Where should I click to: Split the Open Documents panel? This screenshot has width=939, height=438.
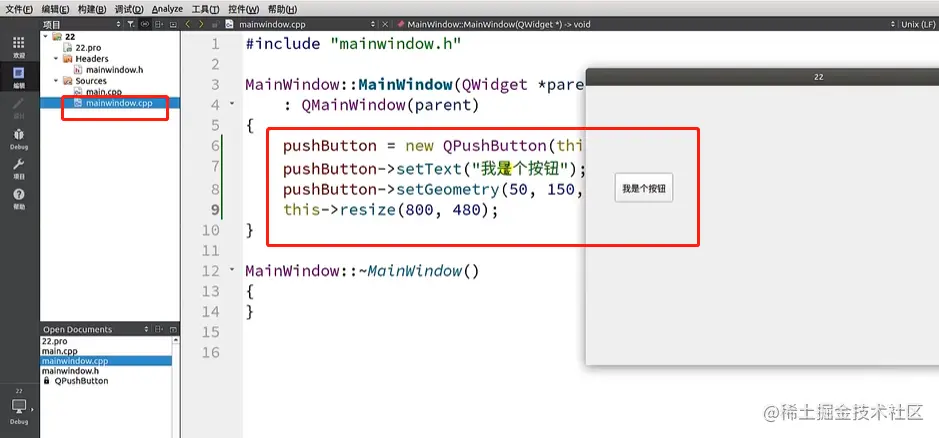coord(159,330)
